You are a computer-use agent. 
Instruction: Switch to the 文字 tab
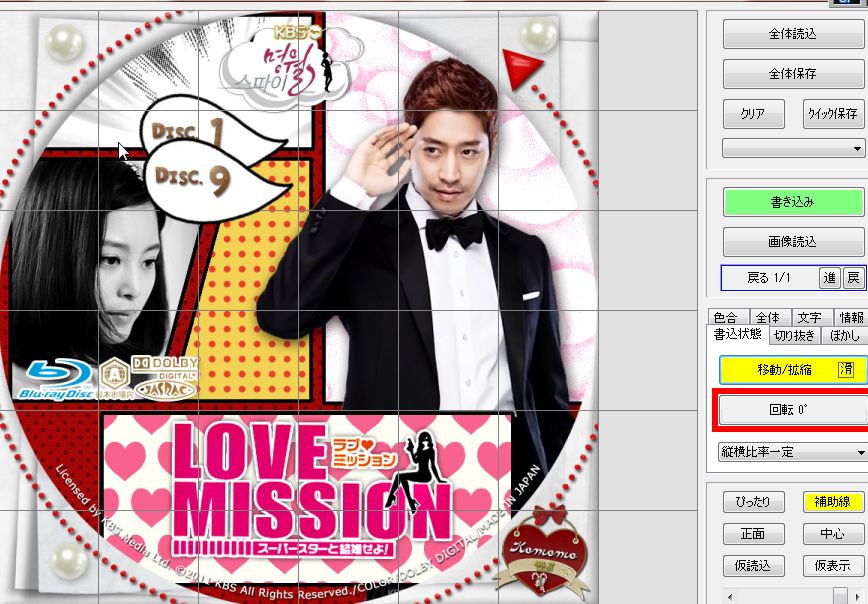810,317
